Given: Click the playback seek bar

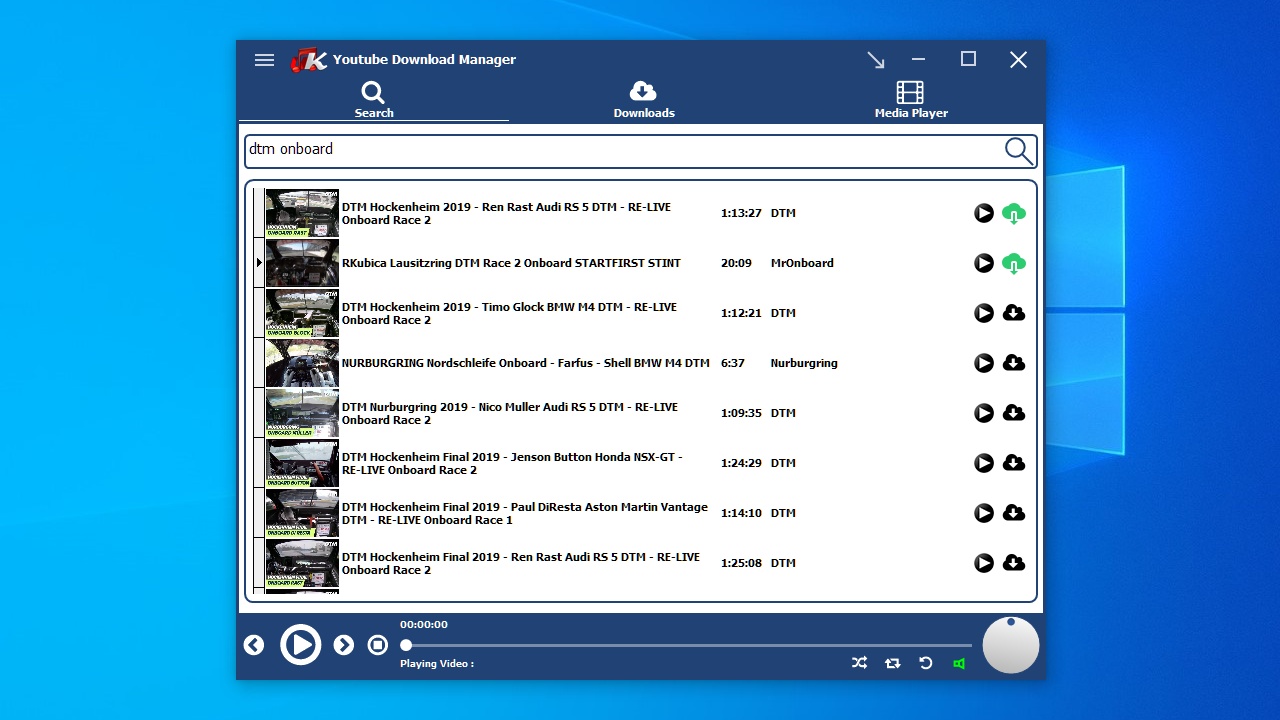Looking at the screenshot, I should [x=687, y=645].
